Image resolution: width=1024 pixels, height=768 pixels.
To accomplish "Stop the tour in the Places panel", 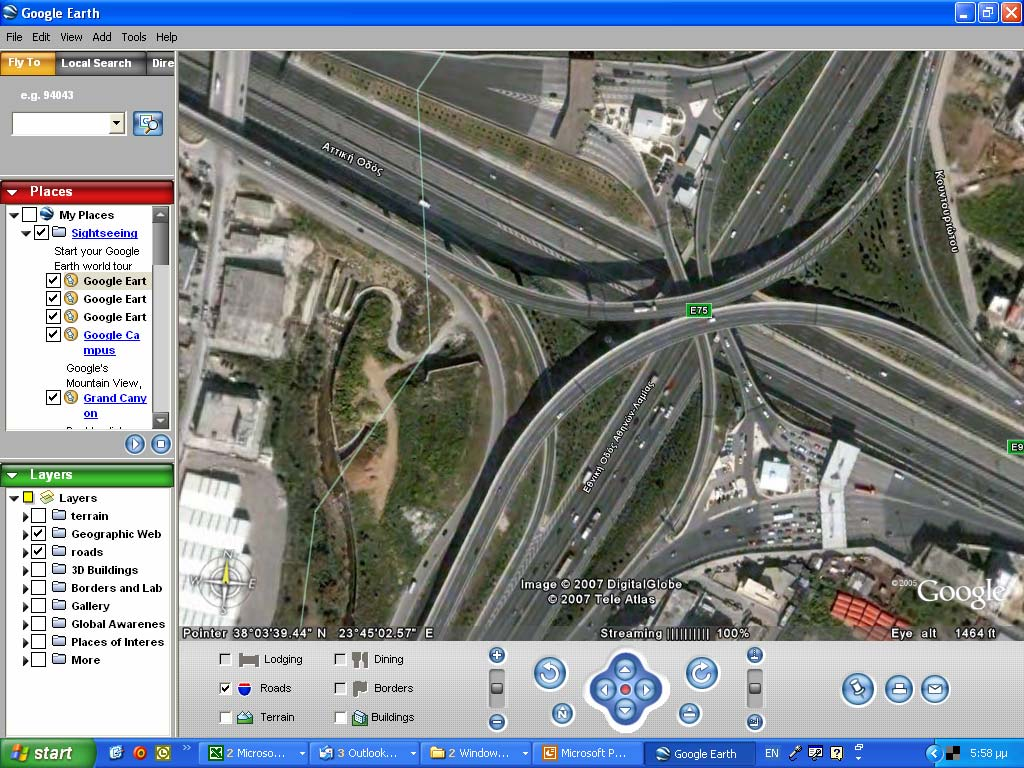I will (x=160, y=444).
